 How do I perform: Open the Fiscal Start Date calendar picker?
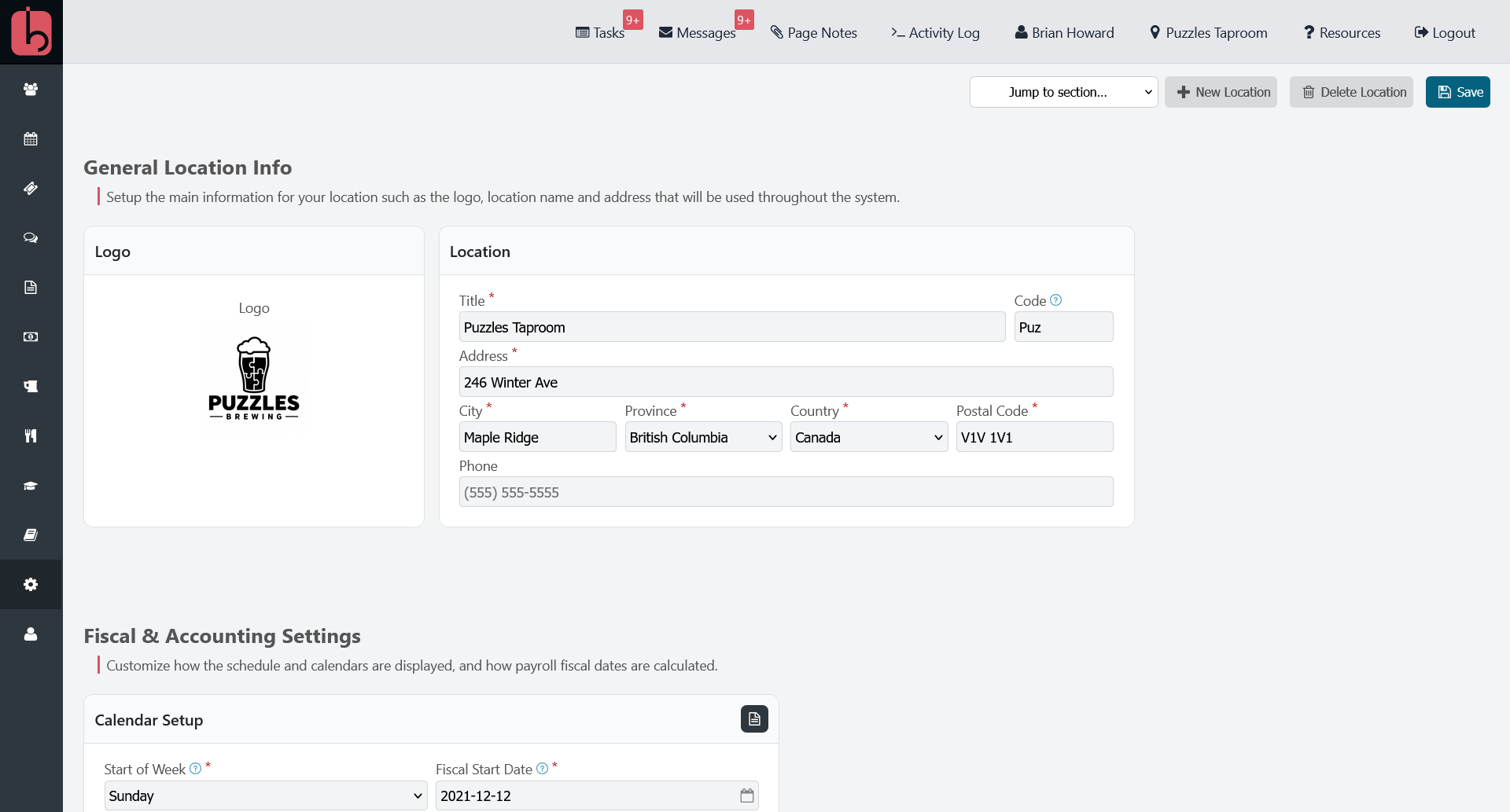coord(746,795)
